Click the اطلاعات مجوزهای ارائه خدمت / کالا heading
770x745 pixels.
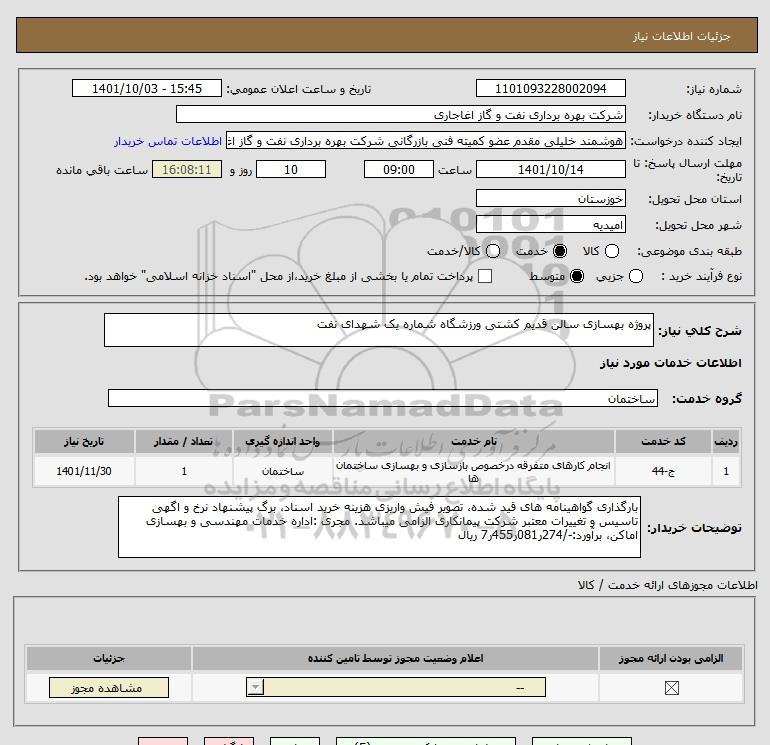coord(668,585)
